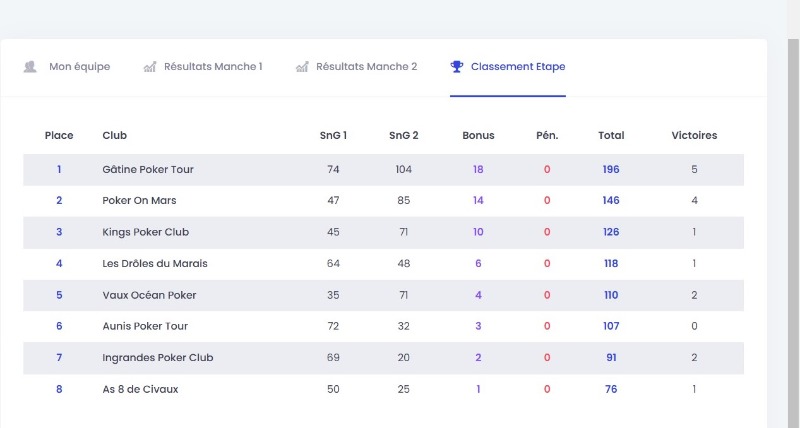Select the Classement Etape tab
This screenshot has width=800, height=428.
pyautogui.click(x=517, y=67)
